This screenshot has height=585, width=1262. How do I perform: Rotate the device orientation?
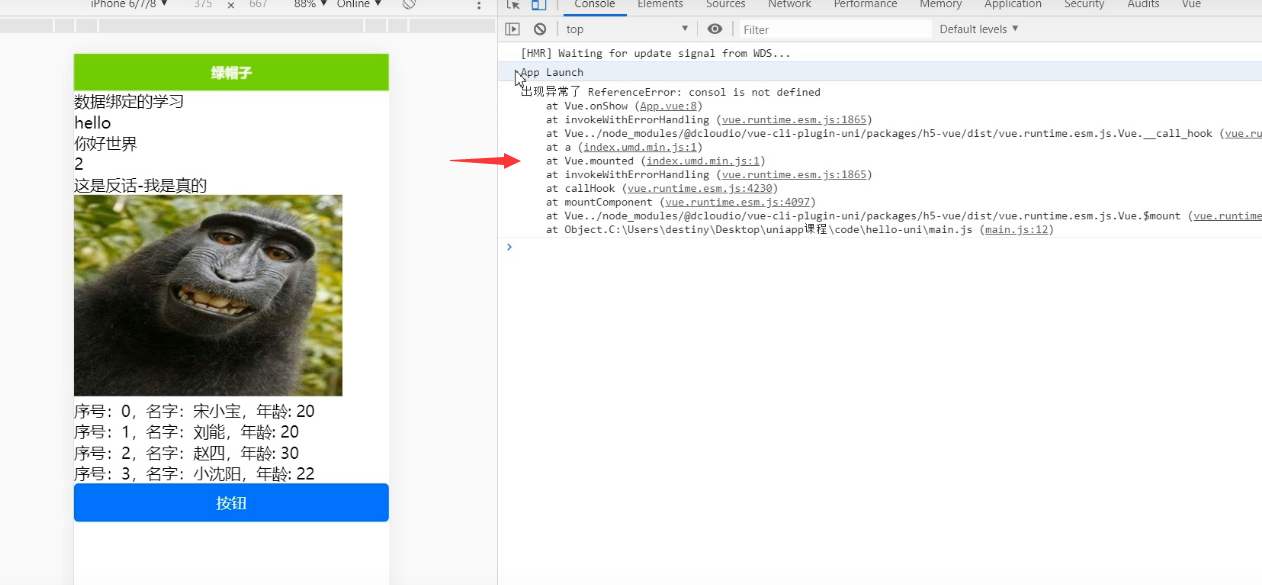pos(409,4)
